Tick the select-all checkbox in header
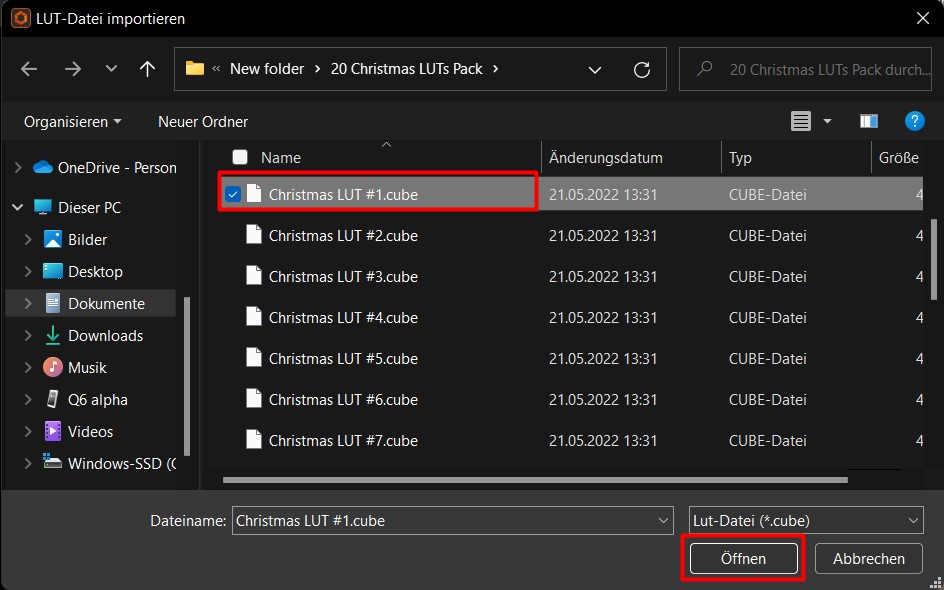The height and width of the screenshot is (590, 944). pos(240,158)
